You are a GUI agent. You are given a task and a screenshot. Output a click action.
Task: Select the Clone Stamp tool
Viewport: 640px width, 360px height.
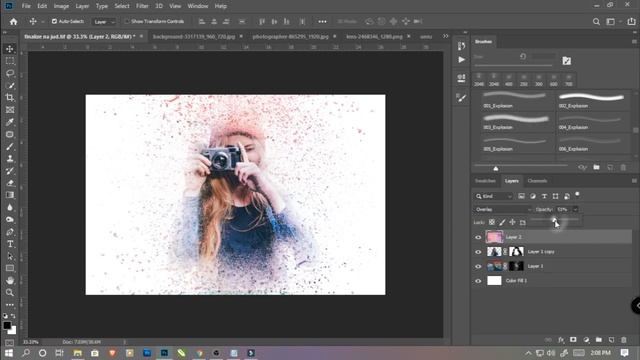[10, 159]
